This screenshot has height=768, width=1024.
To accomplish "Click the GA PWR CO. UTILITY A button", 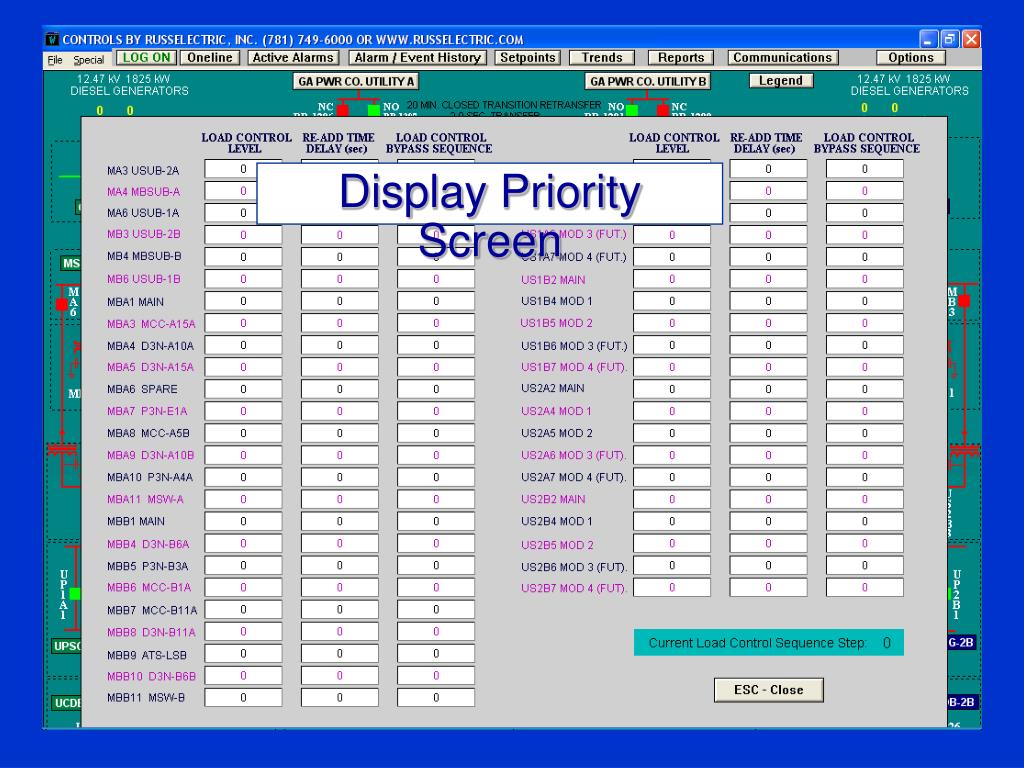I will click(x=356, y=82).
